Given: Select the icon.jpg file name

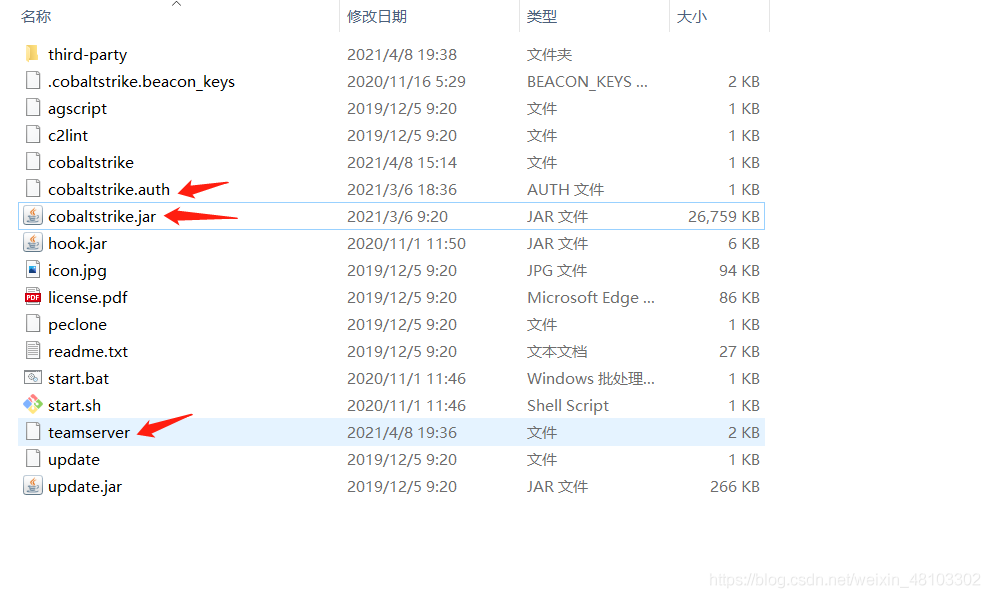Looking at the screenshot, I should [78, 271].
